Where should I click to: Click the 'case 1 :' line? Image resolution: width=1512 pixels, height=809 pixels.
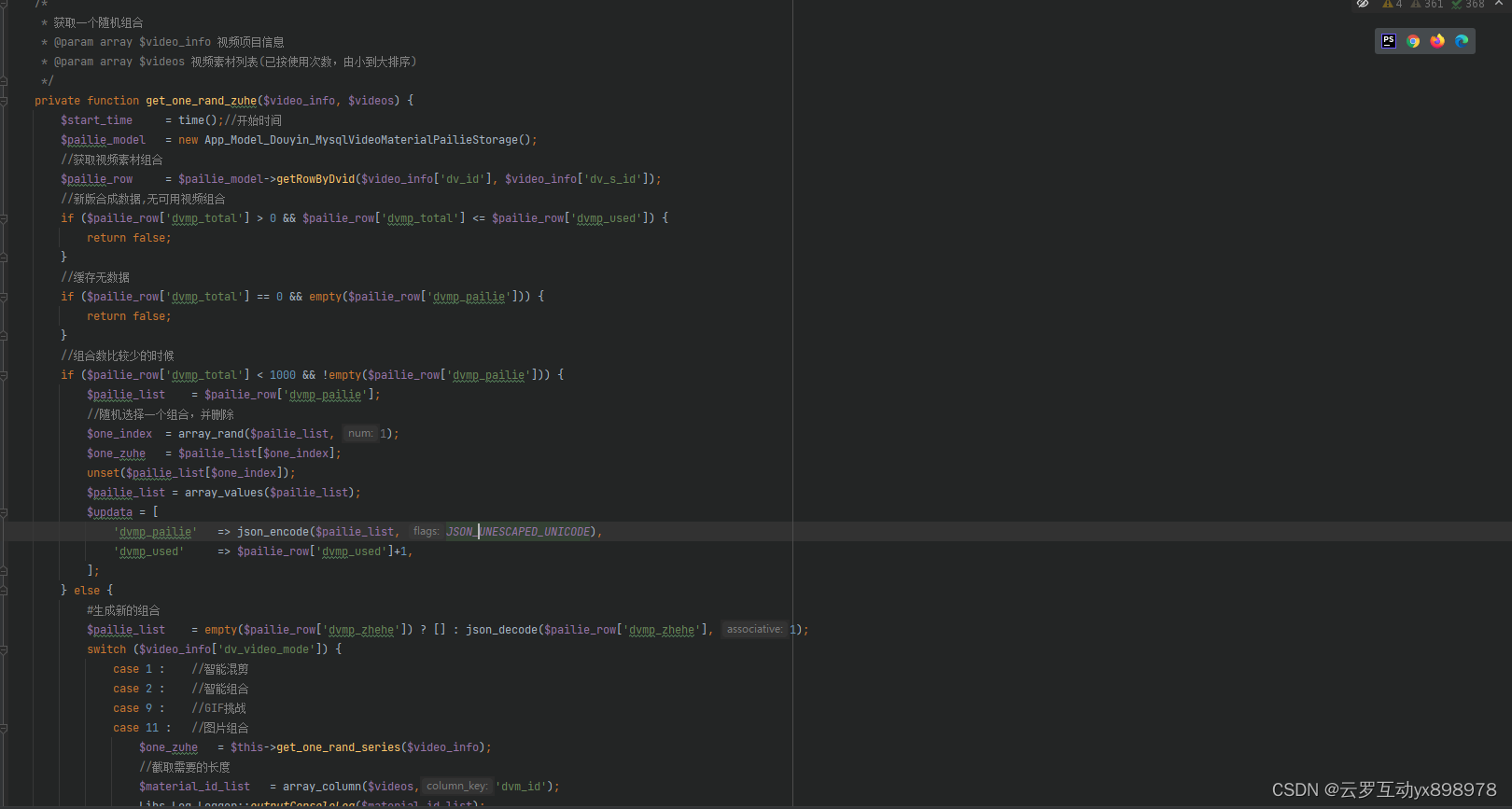click(x=181, y=669)
